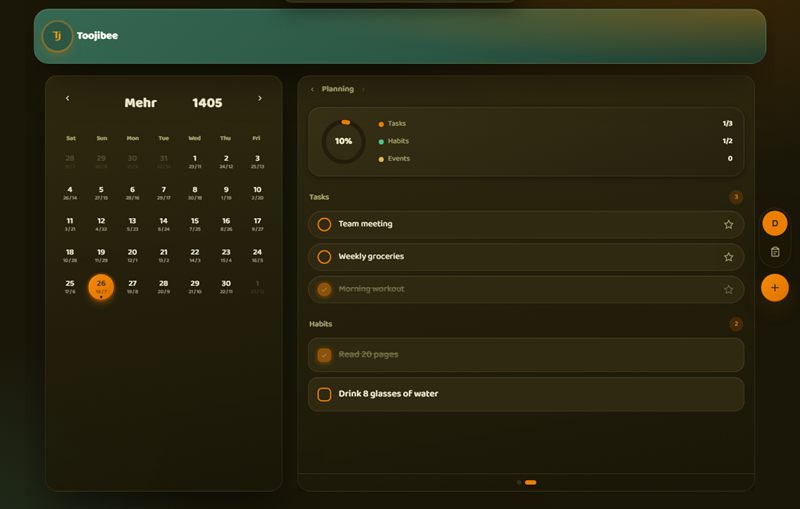The height and width of the screenshot is (509, 800).
Task: Select day 22 in the calendar
Action: click(194, 256)
